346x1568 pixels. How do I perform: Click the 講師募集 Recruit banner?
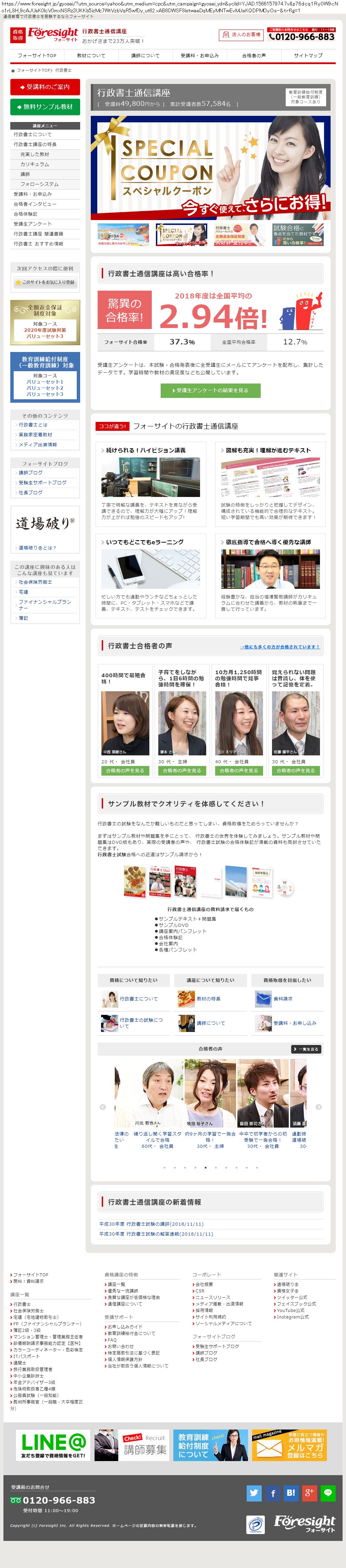(131, 1445)
